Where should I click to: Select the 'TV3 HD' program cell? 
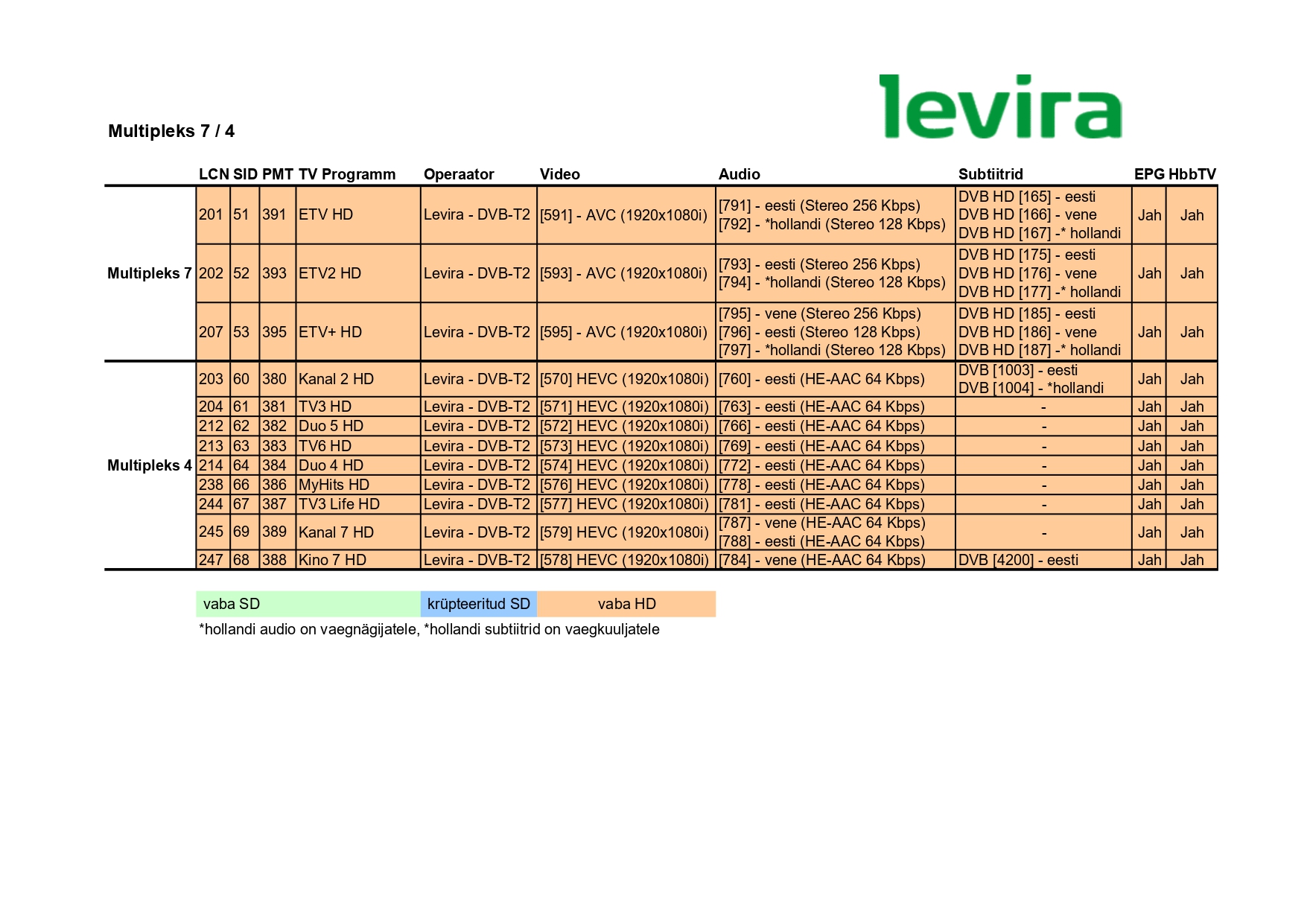(x=358, y=407)
